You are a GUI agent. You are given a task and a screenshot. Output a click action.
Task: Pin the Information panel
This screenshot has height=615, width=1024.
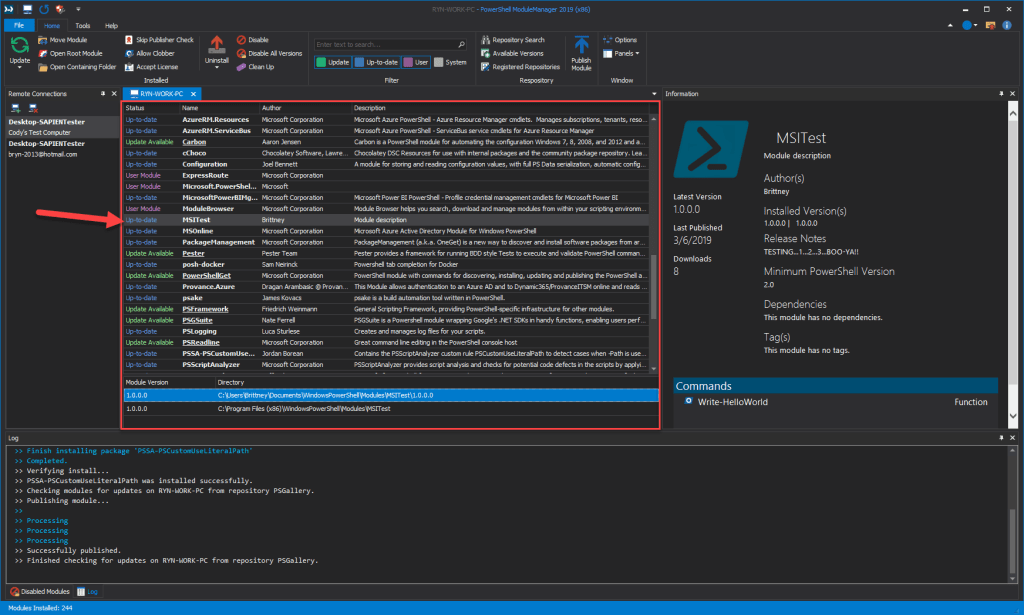(1001, 94)
